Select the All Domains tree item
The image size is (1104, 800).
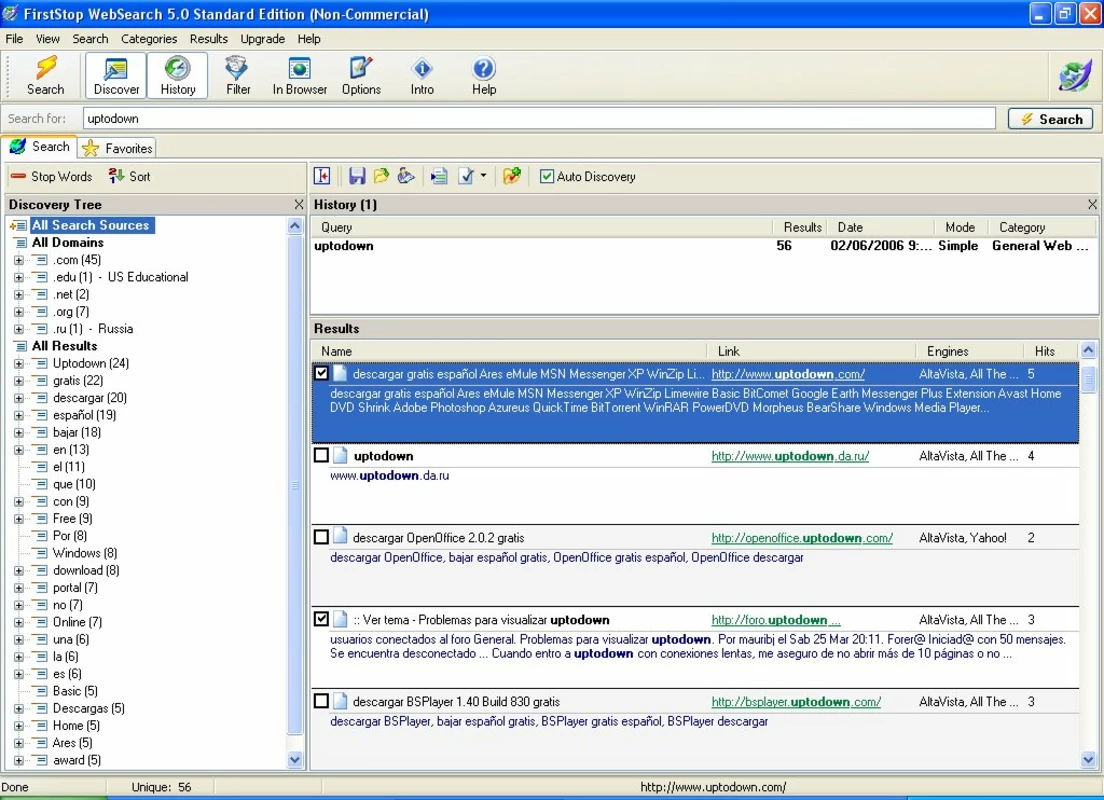tap(68, 243)
